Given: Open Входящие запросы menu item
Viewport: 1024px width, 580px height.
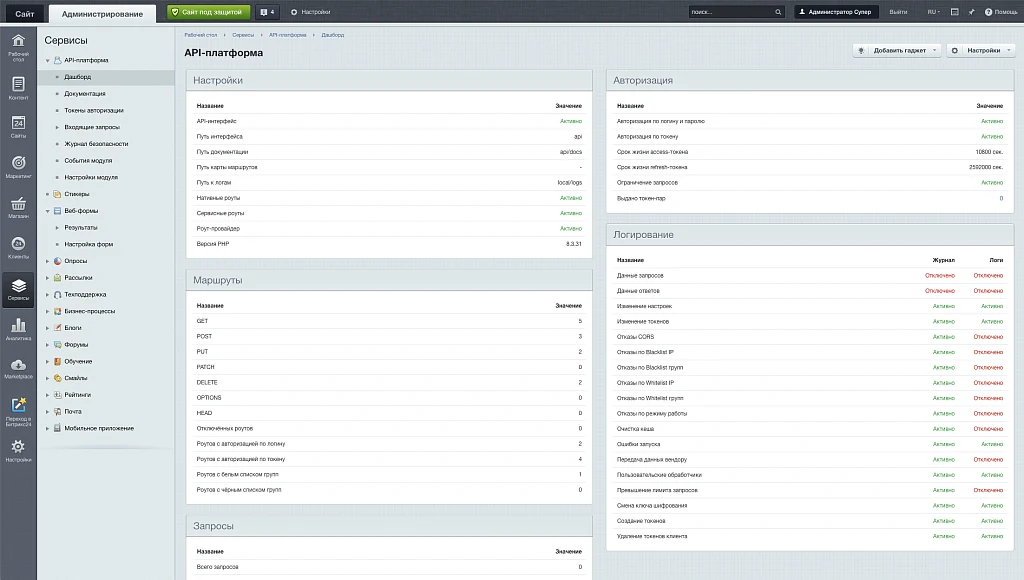Looking at the screenshot, I should (92, 127).
